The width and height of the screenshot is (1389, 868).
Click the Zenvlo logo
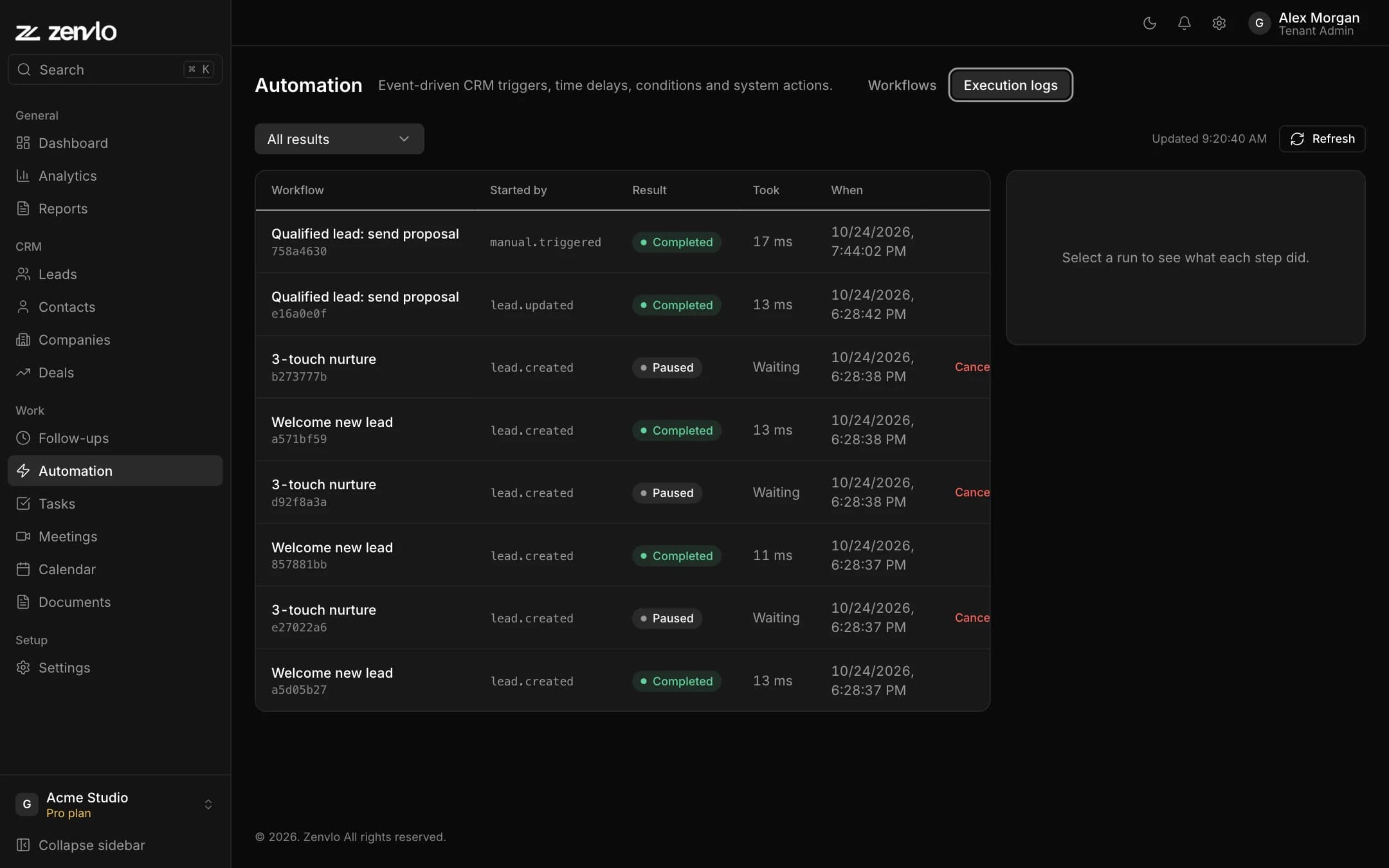(66, 31)
